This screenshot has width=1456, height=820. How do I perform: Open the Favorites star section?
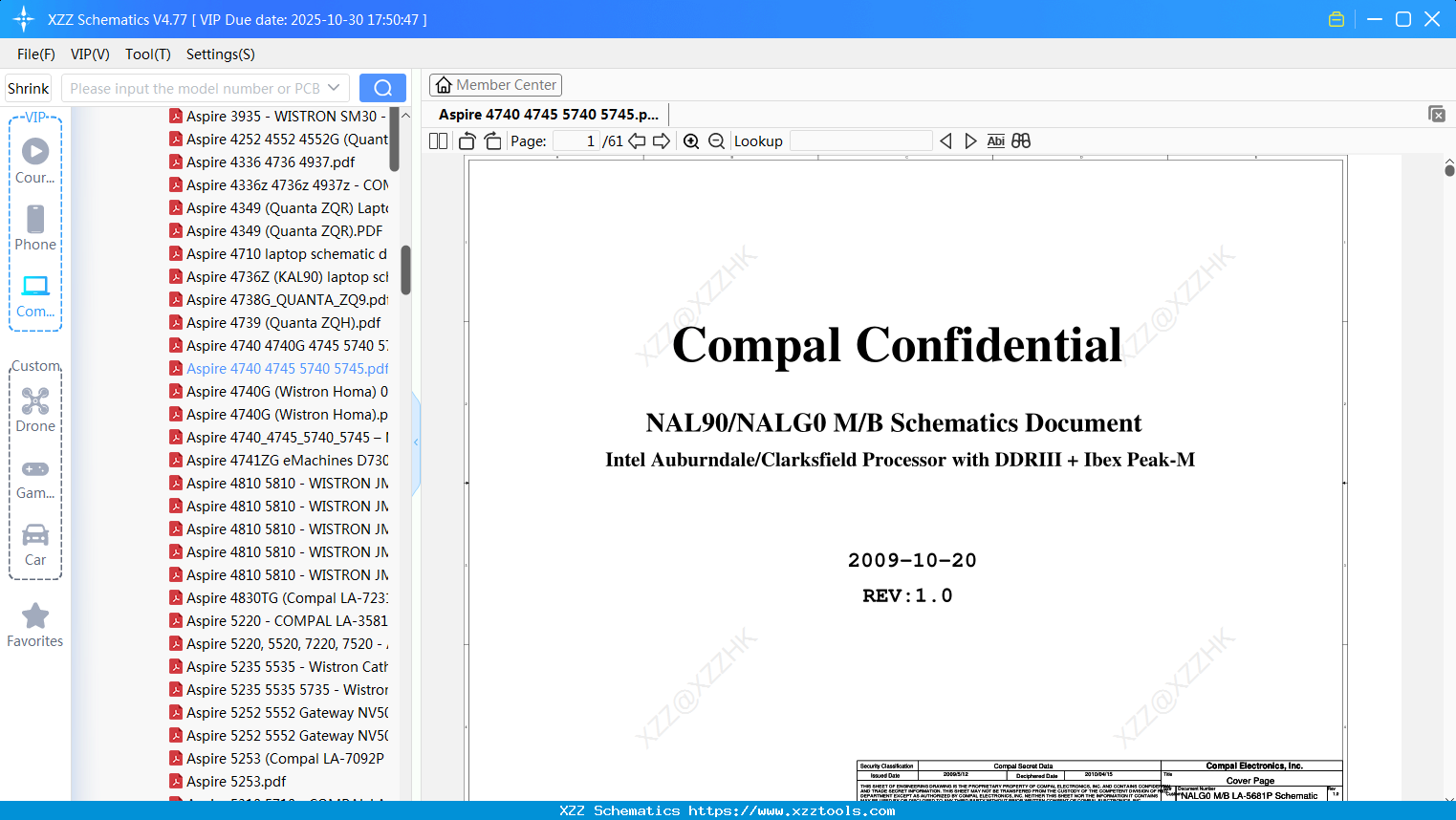coord(35,625)
